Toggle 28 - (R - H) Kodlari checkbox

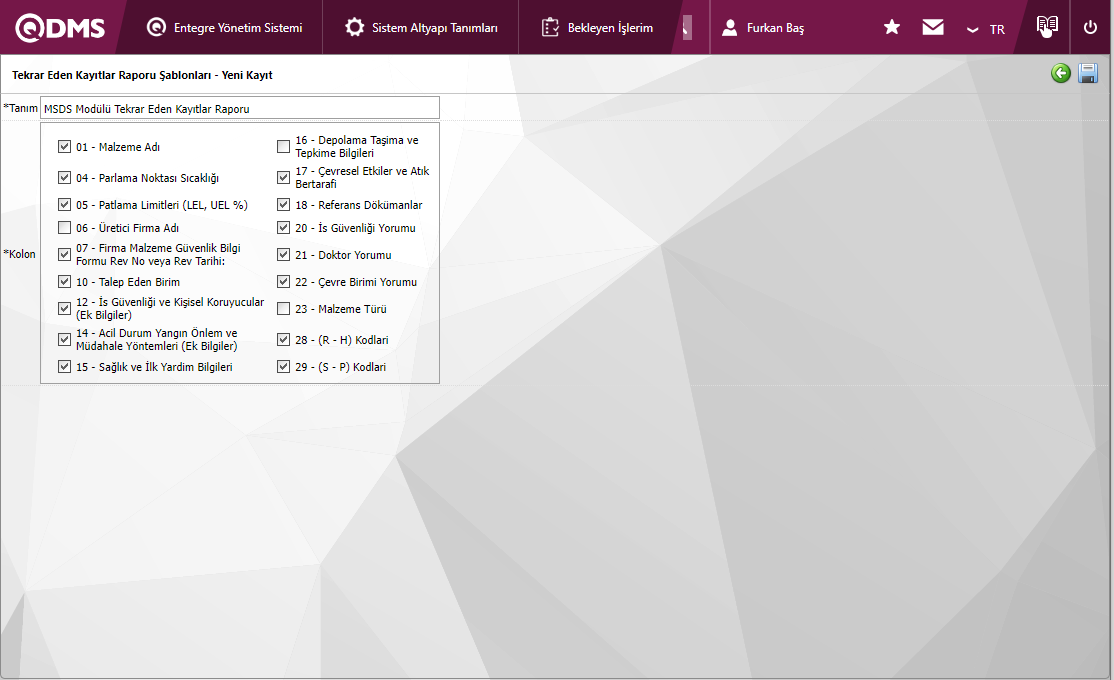click(283, 340)
